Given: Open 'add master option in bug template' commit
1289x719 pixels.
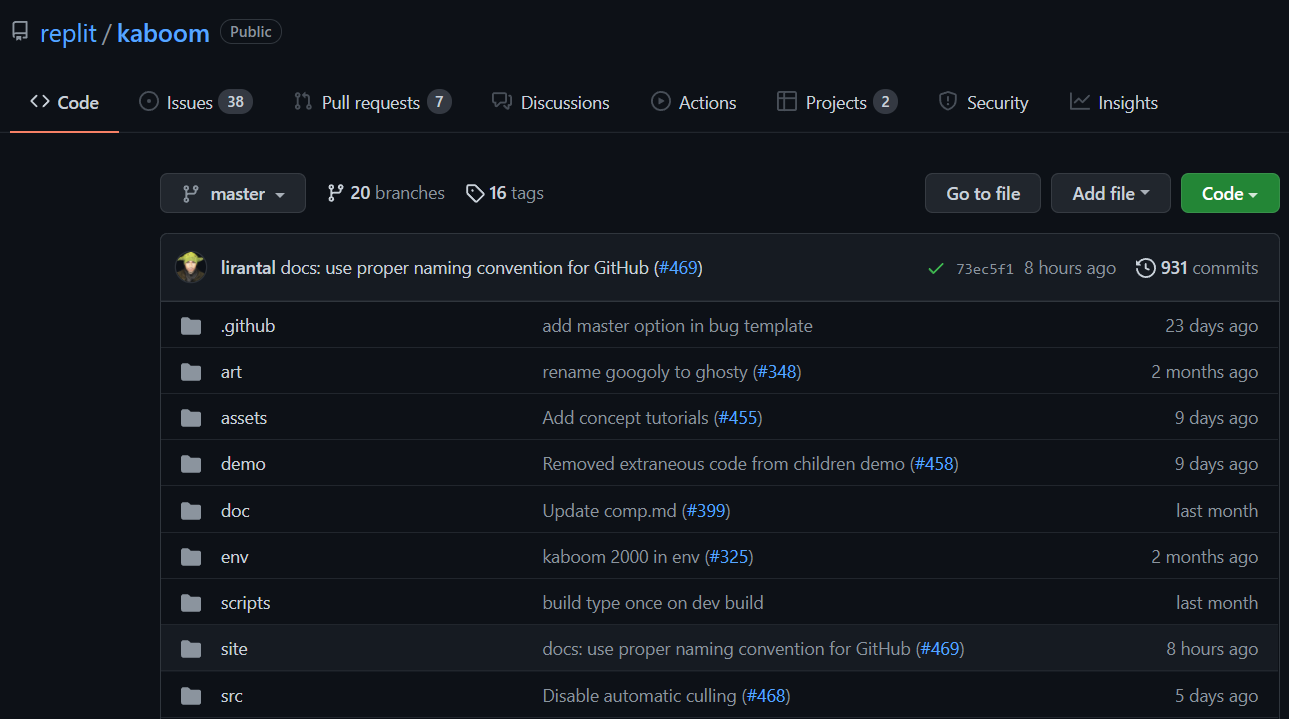Looking at the screenshot, I should pos(677,326).
